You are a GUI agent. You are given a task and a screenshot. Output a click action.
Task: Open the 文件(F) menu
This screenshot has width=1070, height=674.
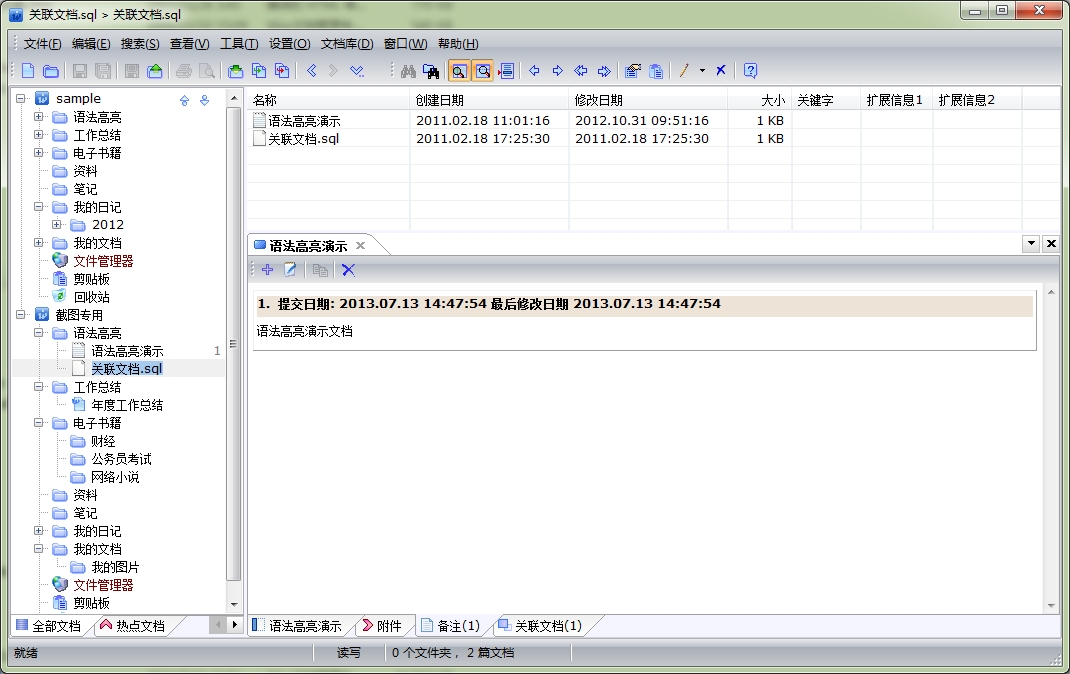(x=42, y=44)
